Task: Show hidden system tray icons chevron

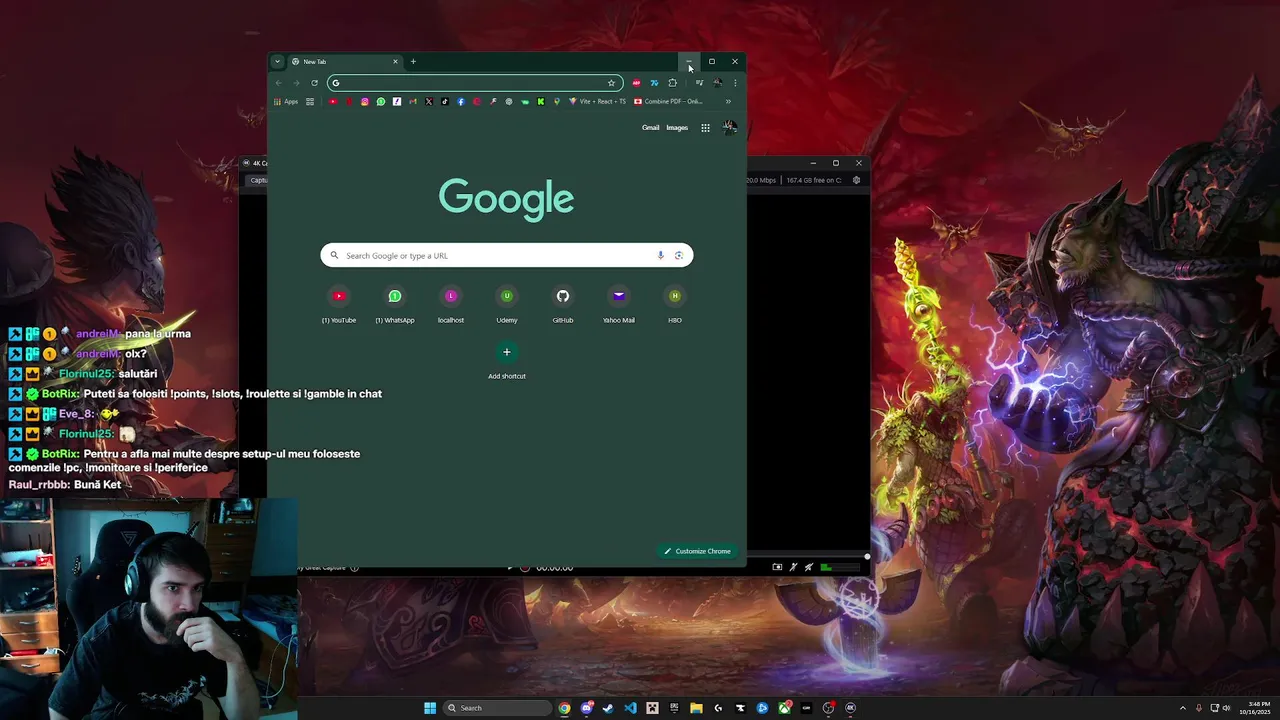Action: click(1183, 708)
